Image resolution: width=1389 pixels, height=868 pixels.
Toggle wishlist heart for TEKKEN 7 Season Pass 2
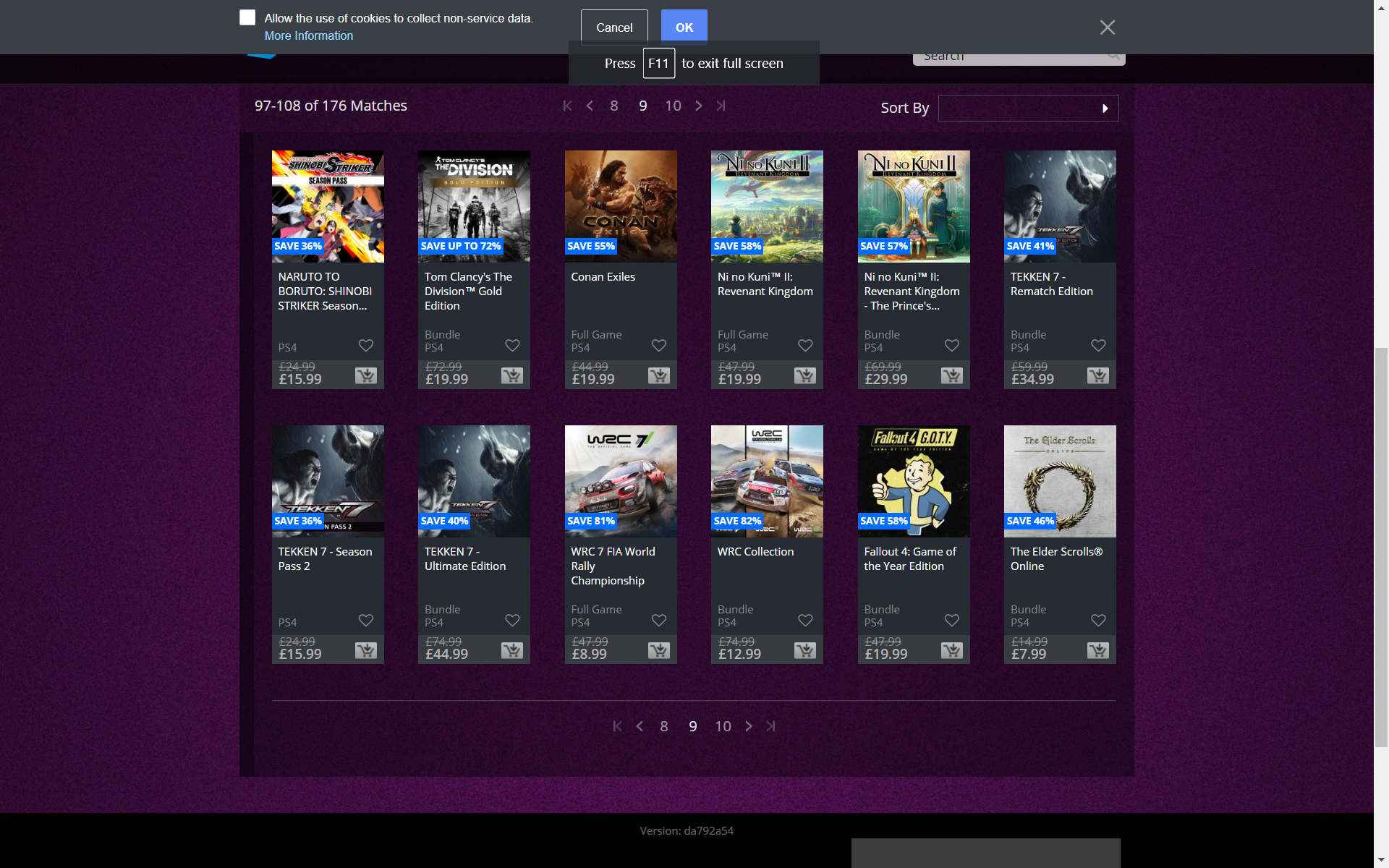click(x=366, y=621)
